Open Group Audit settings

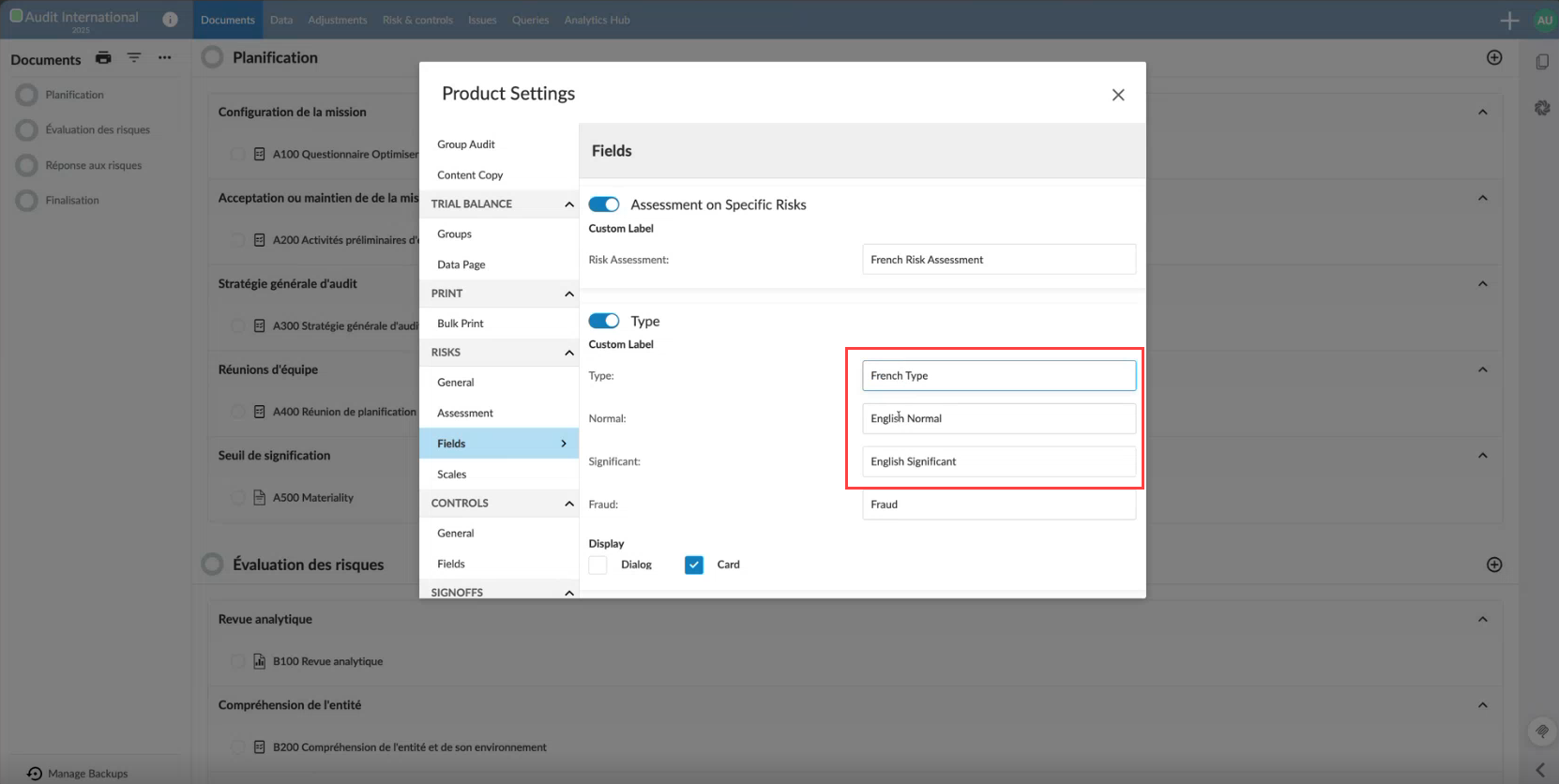[x=499, y=144]
